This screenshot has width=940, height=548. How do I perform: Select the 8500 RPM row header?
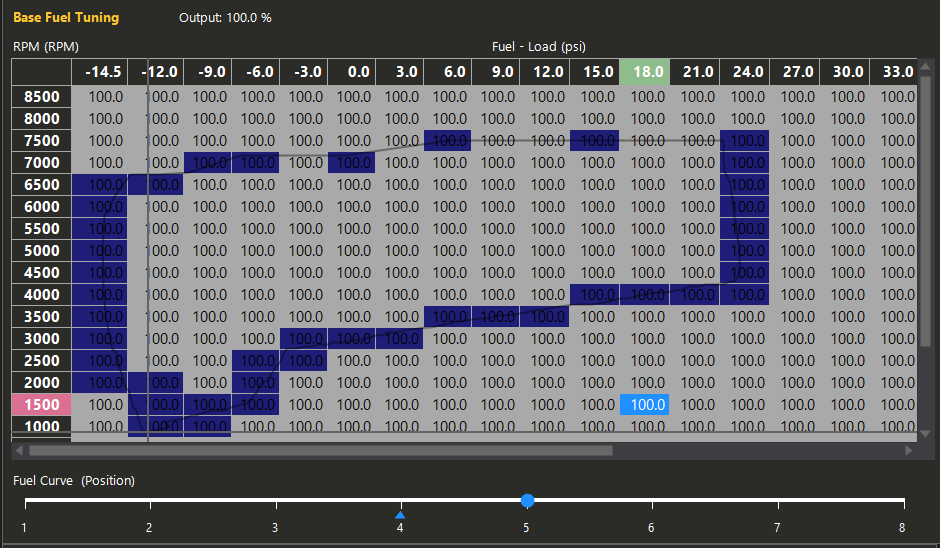(41, 97)
